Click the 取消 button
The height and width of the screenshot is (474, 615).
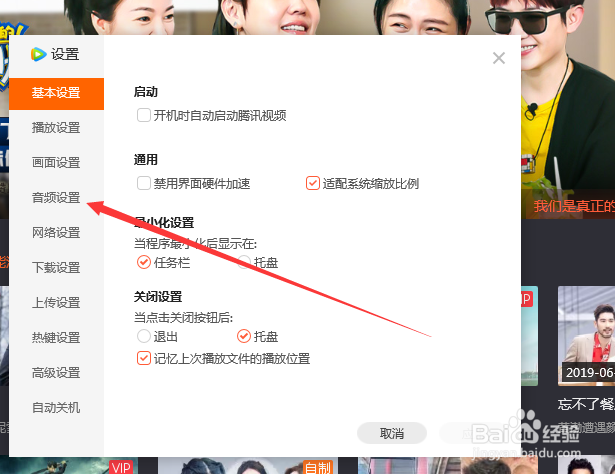392,433
